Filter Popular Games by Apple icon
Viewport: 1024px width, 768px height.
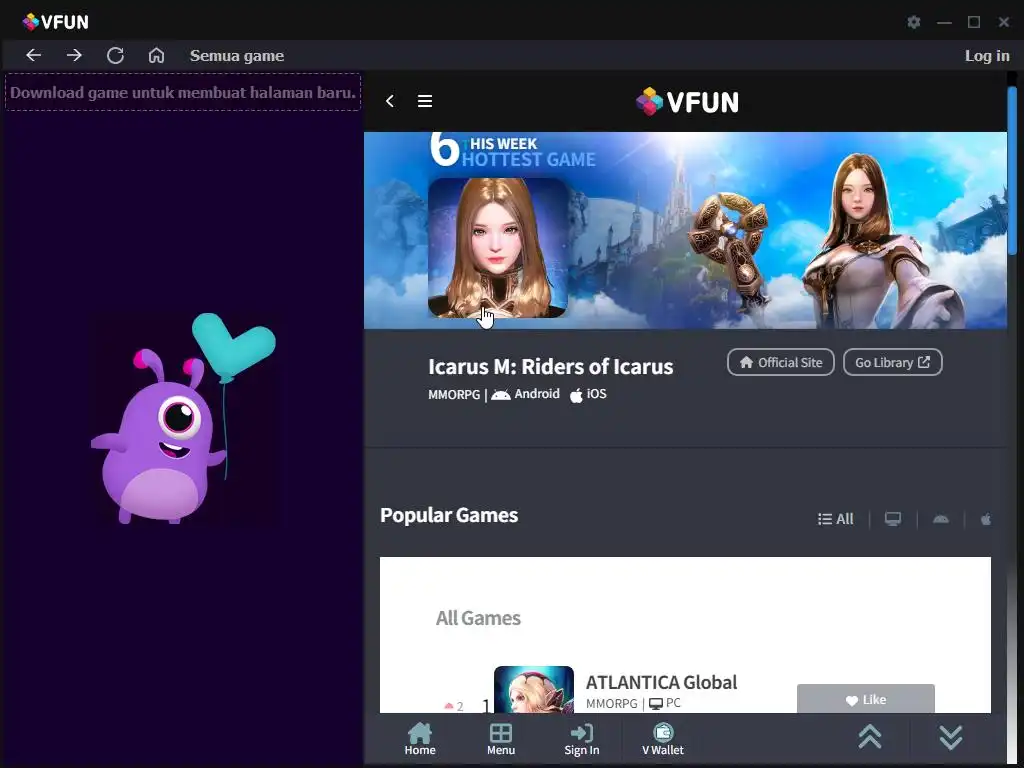(x=985, y=519)
